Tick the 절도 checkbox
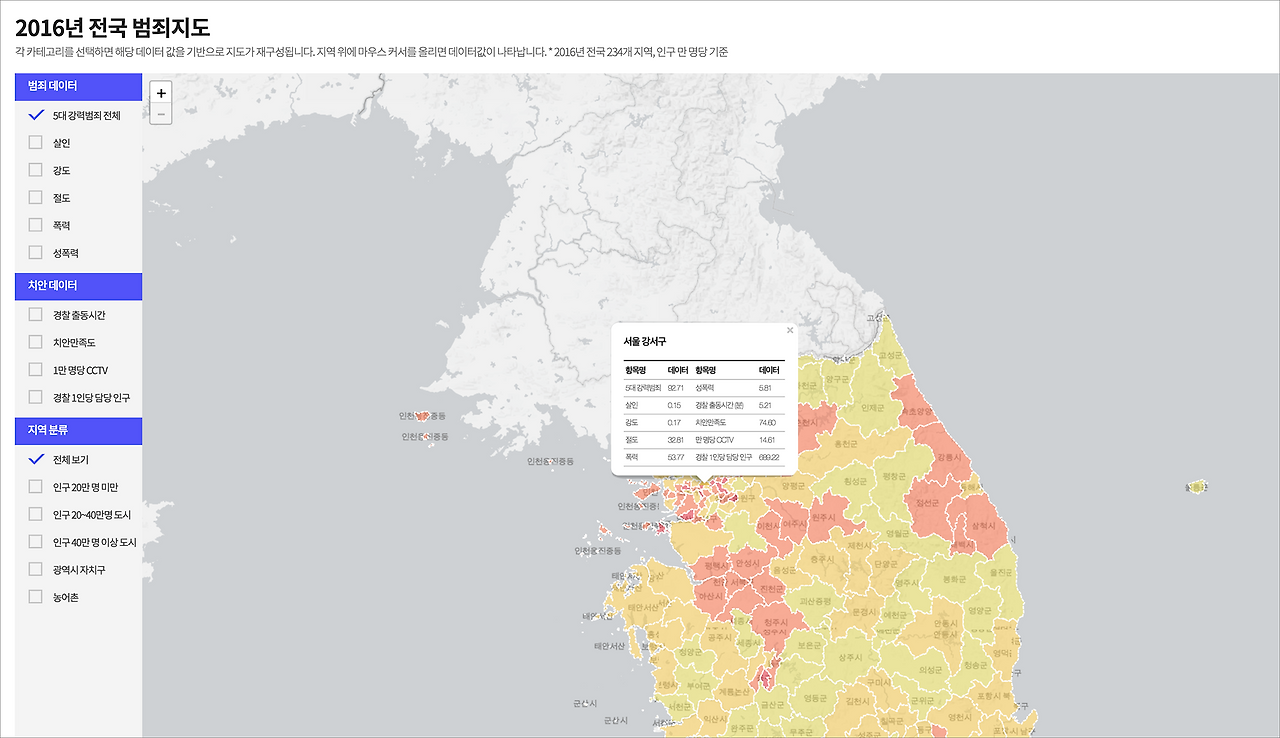This screenshot has width=1280, height=738. tap(36, 198)
